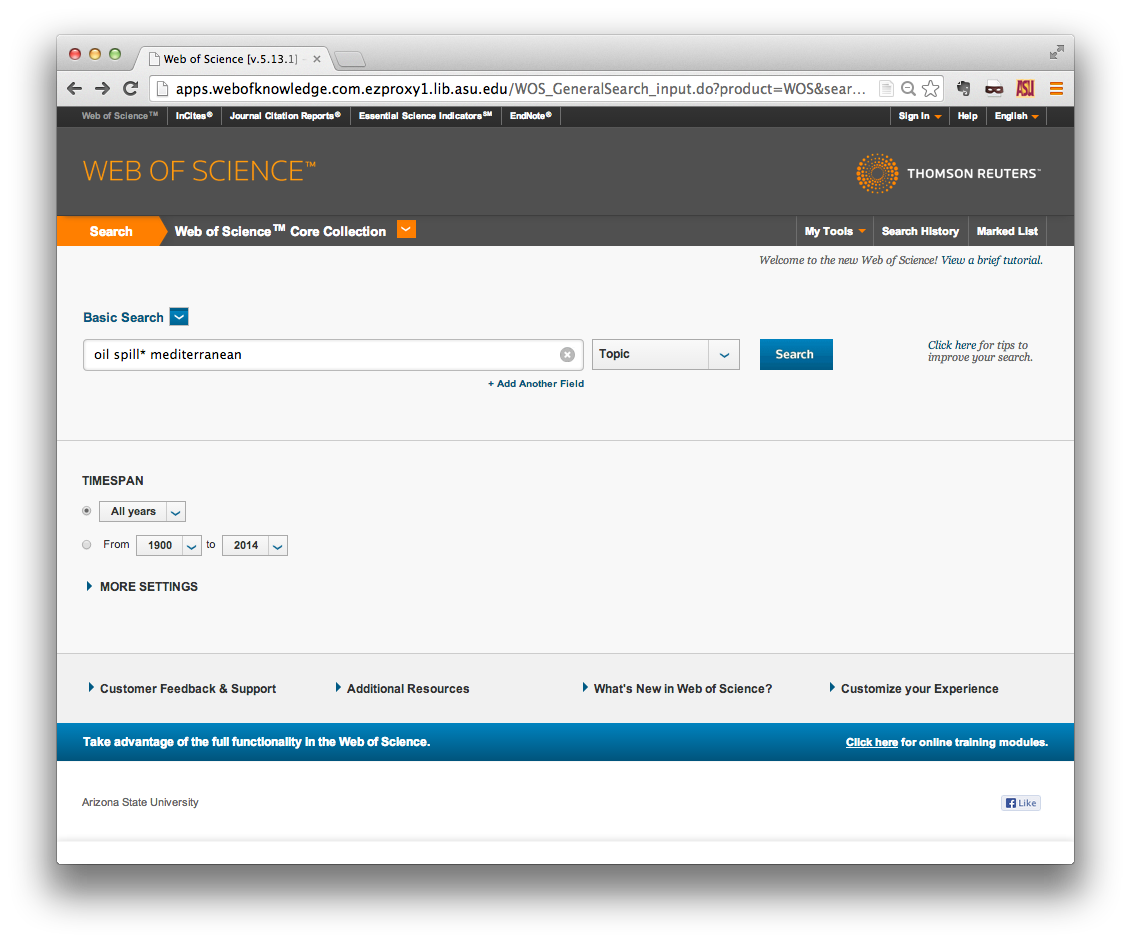Open the zoom magnifier icon in address bar
This screenshot has width=1131, height=943.
pos(909,89)
